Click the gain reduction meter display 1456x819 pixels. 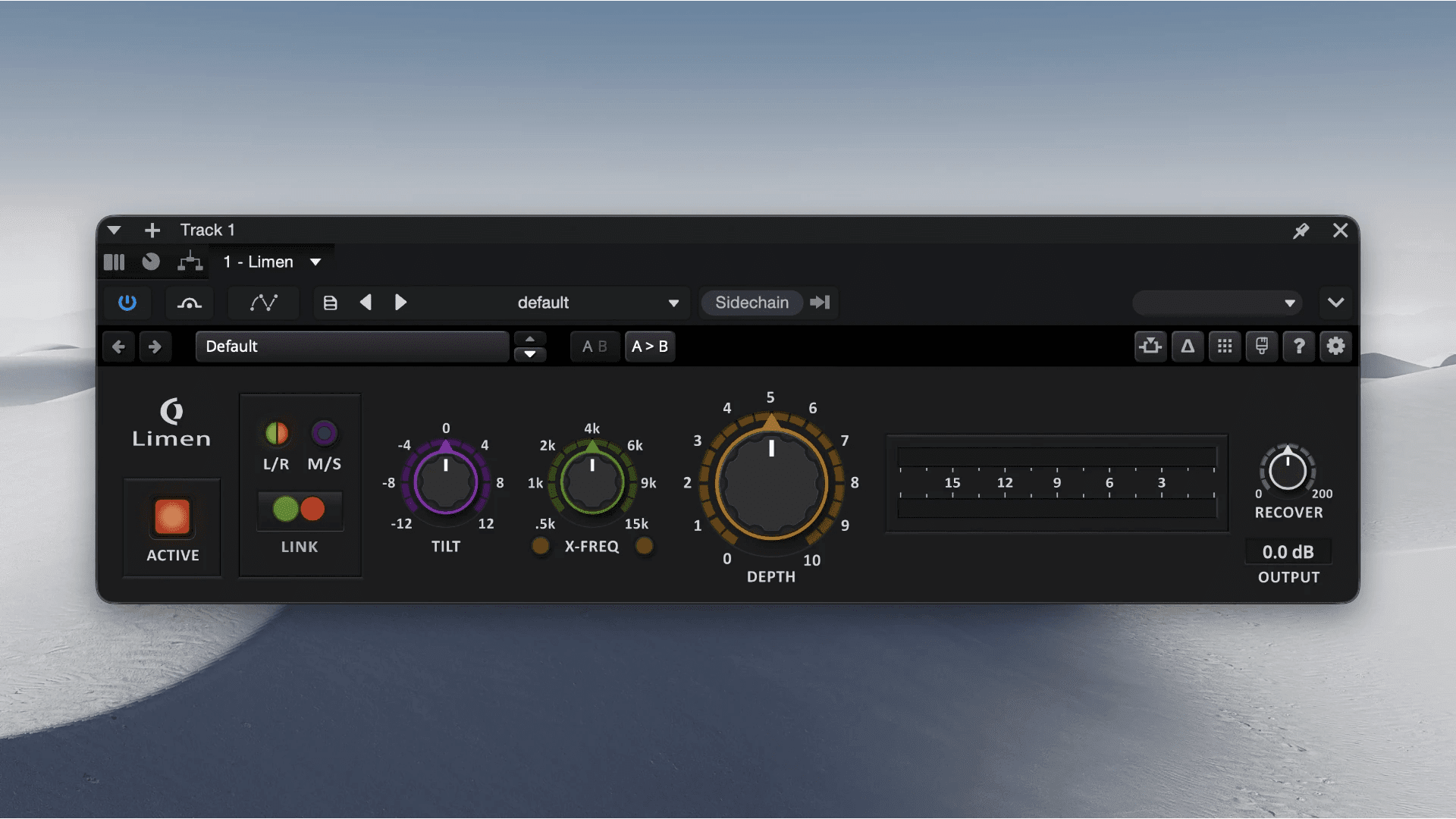point(1057,483)
